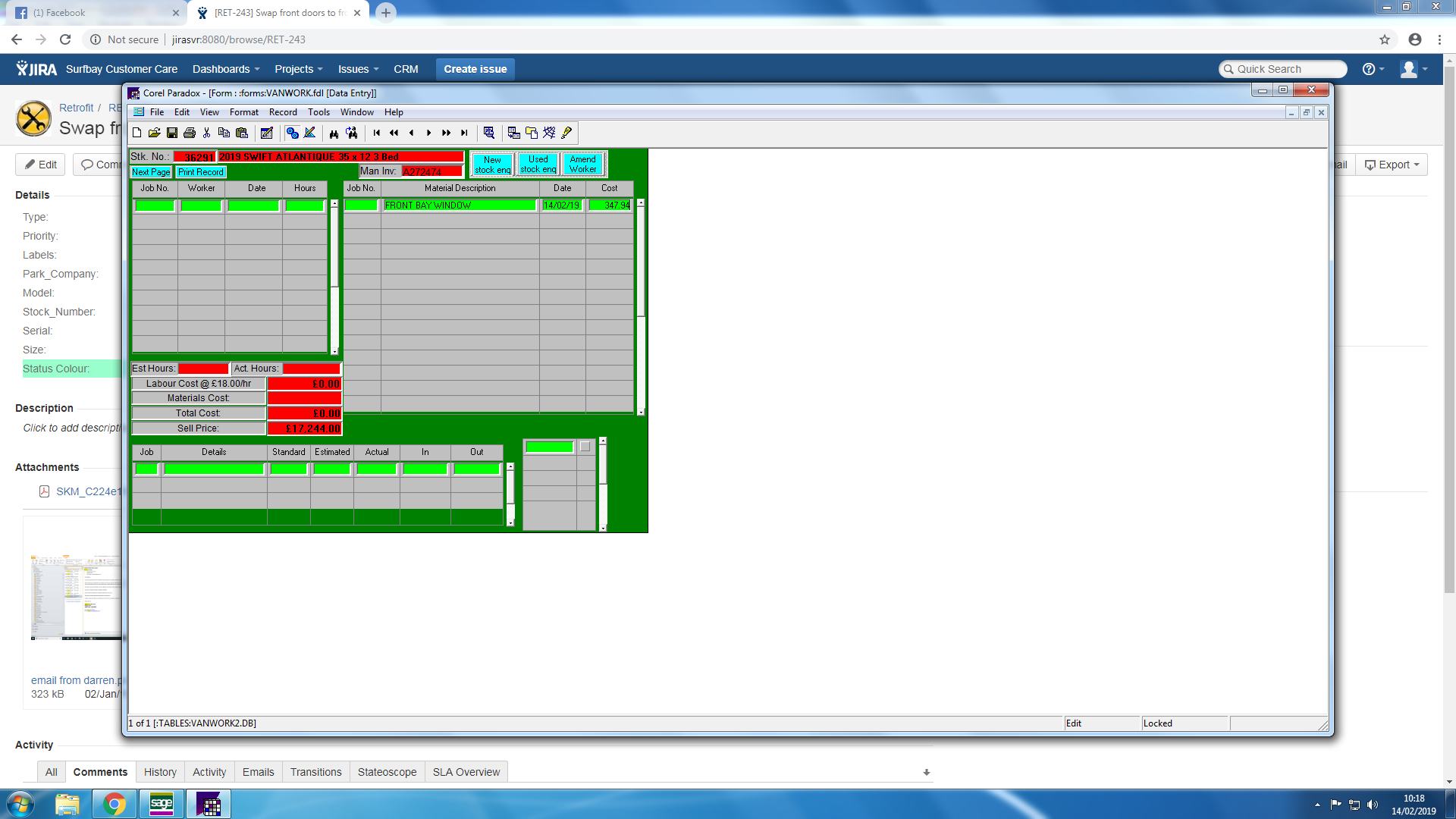
Task: Click the Cut scissors icon
Action: [x=206, y=133]
